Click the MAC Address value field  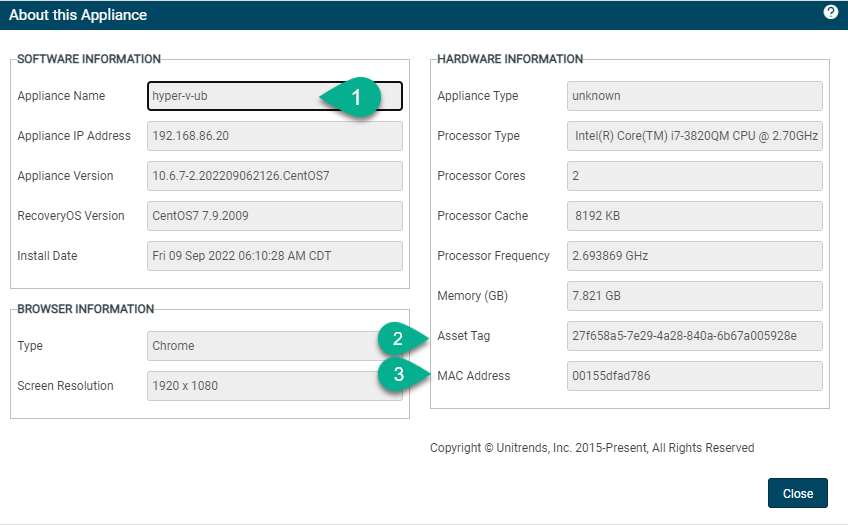(x=695, y=376)
